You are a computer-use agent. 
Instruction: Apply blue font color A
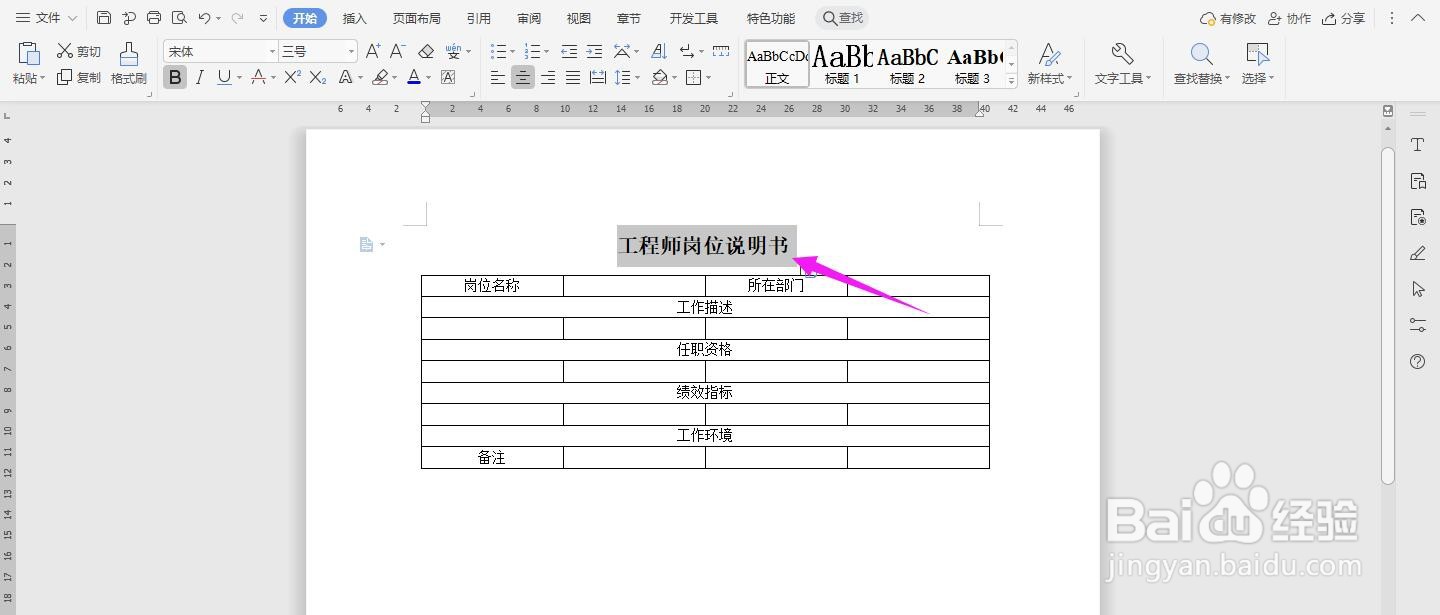coord(413,77)
